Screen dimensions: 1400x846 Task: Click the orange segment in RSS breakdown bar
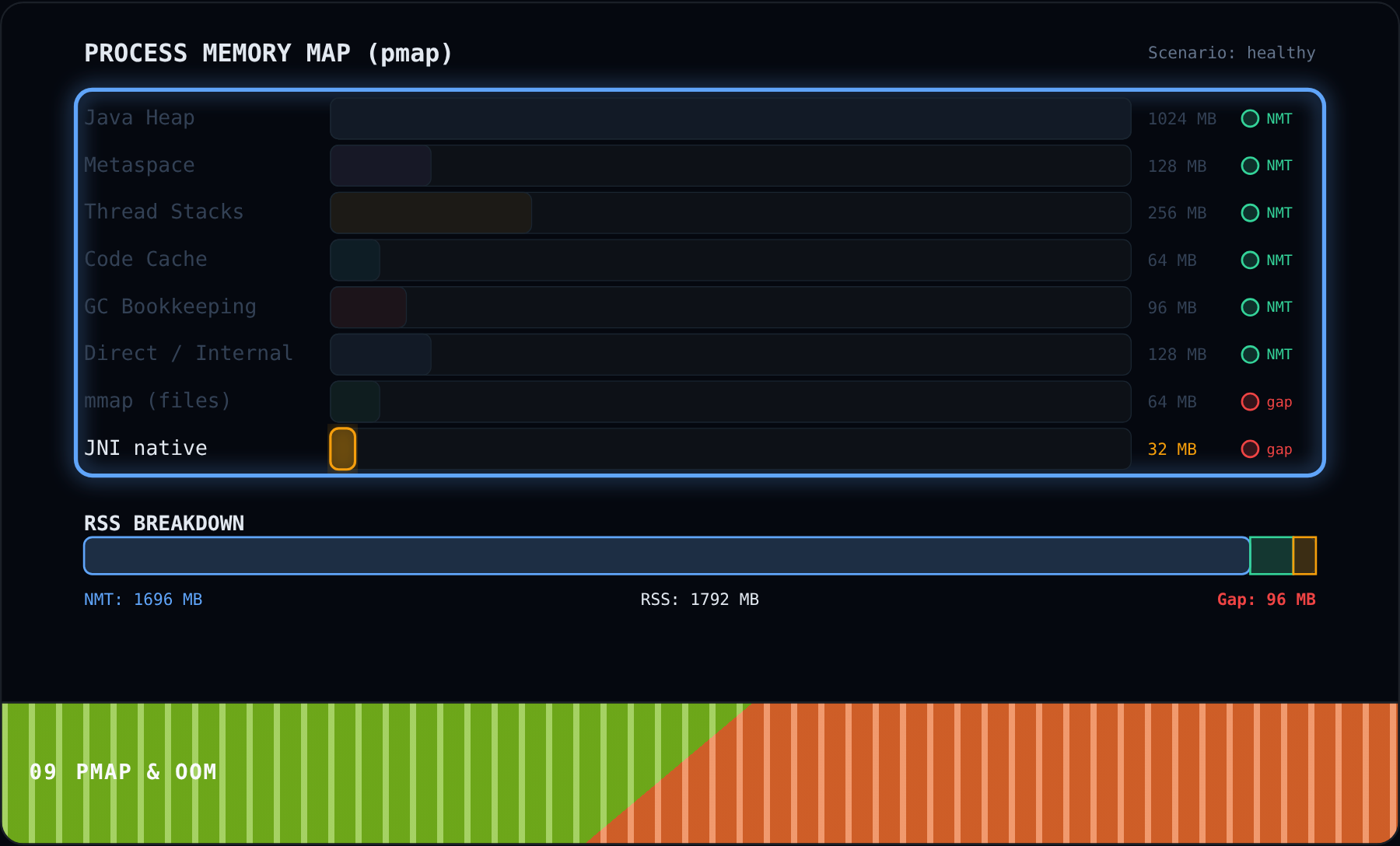(1304, 556)
